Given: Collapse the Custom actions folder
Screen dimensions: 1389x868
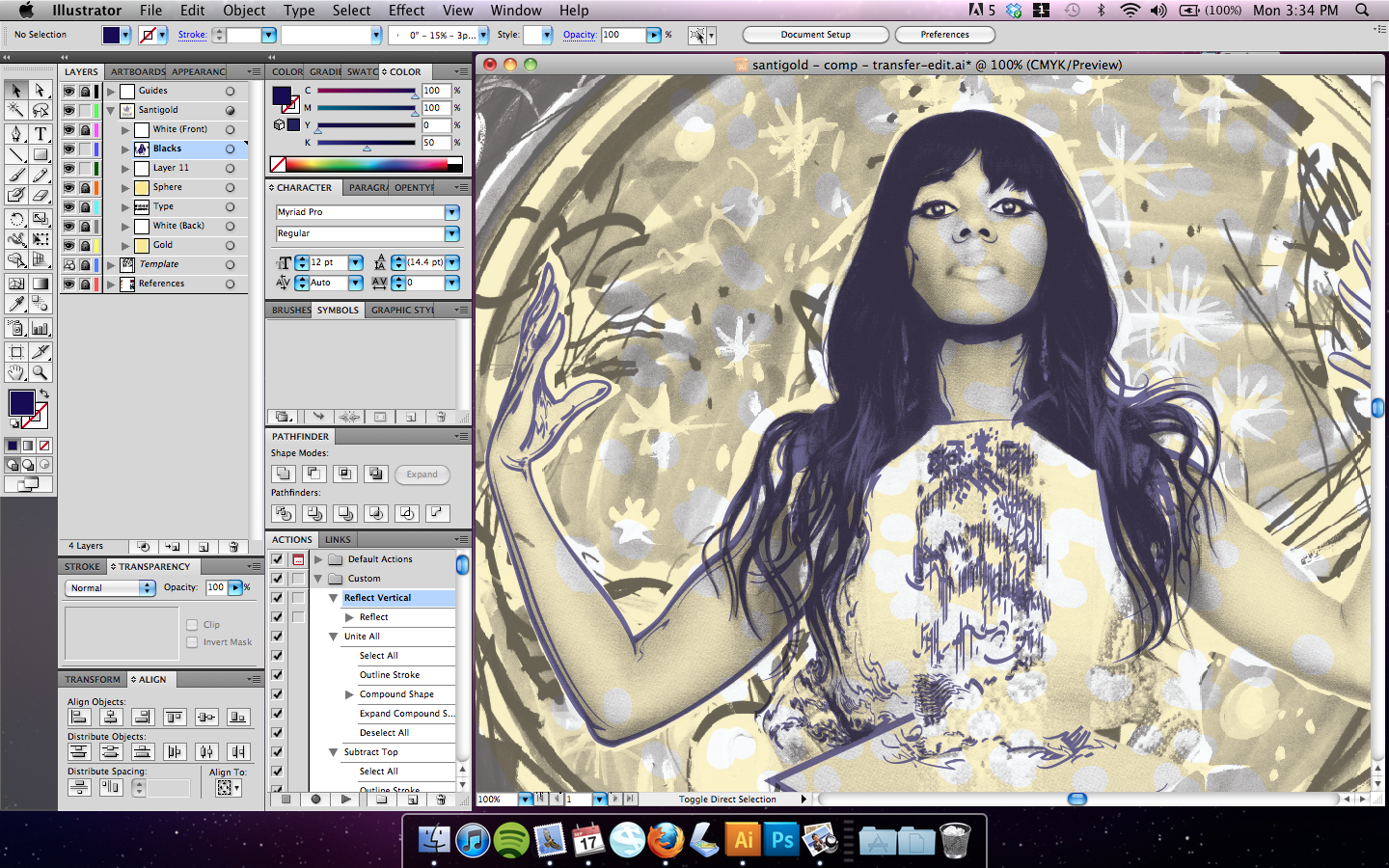Looking at the screenshot, I should [x=318, y=579].
